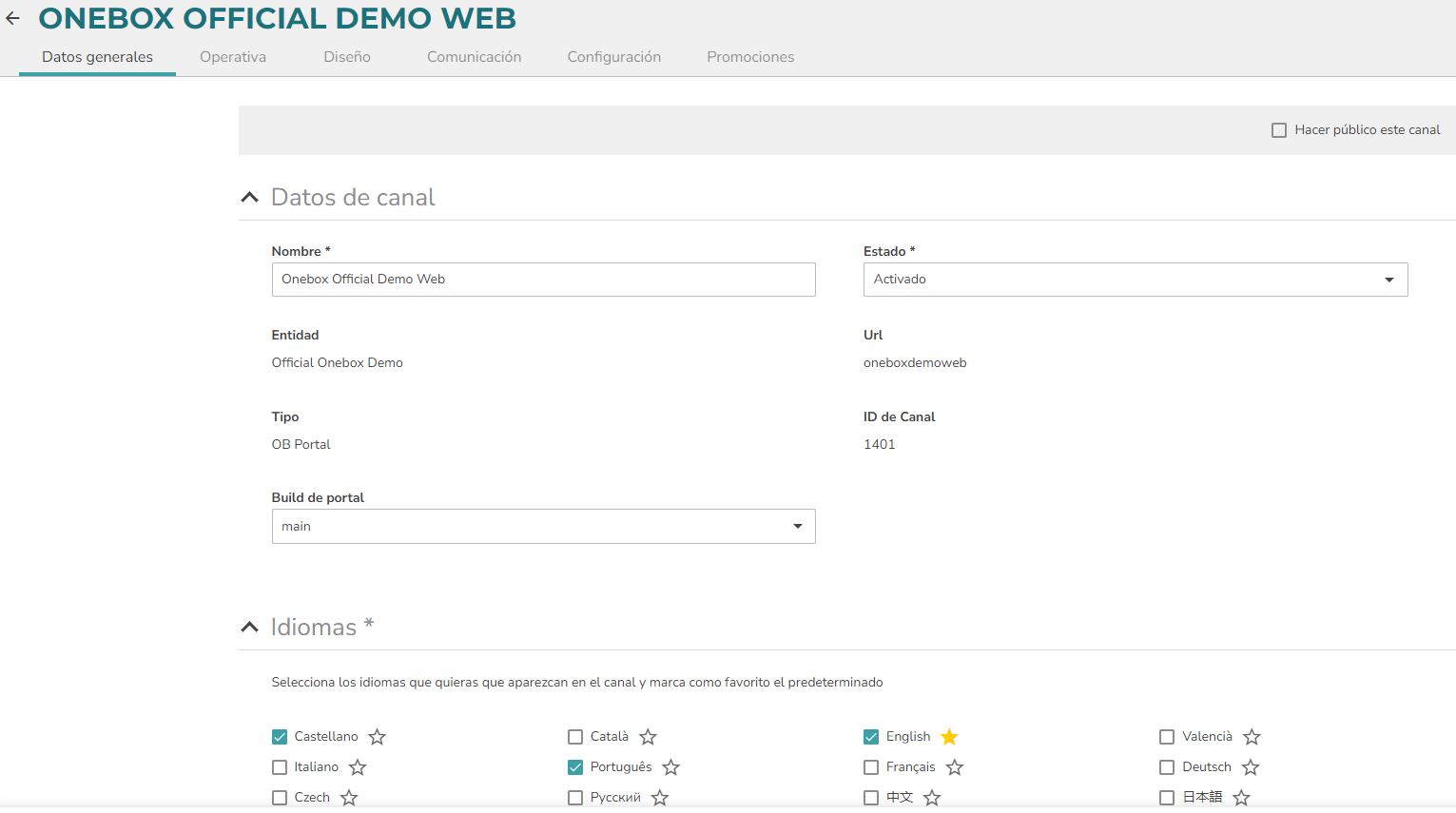Check the 中文 language checkbox

871,798
